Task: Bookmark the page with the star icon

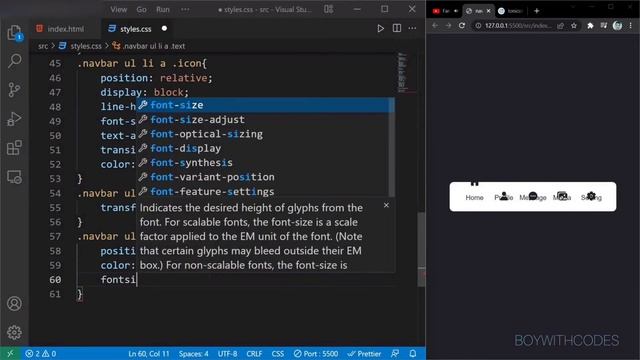Action: (574, 26)
